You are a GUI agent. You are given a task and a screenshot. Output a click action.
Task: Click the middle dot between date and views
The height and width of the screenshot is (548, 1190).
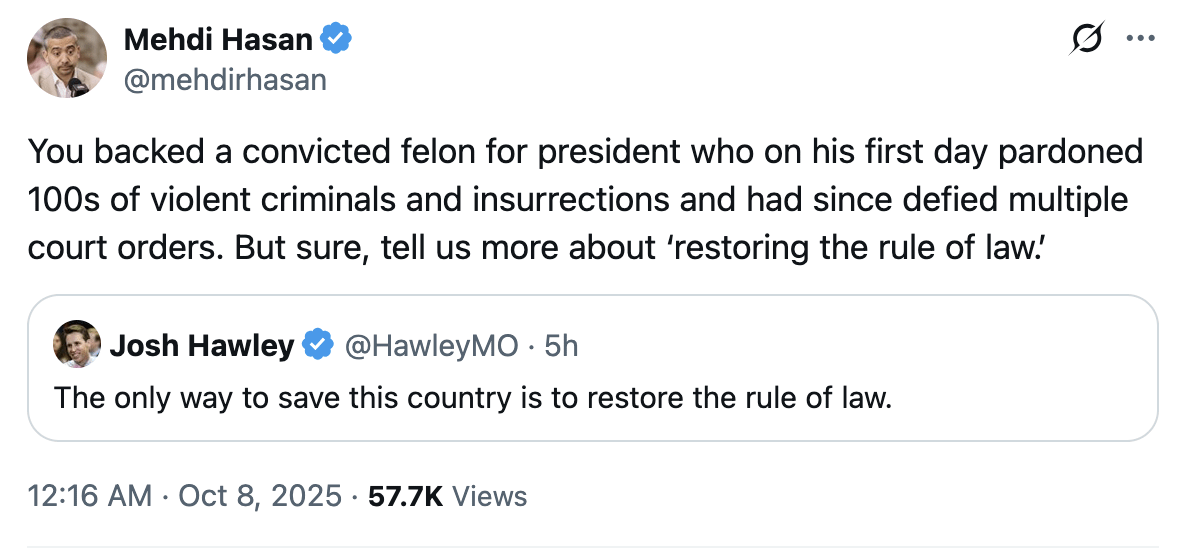click(x=354, y=495)
